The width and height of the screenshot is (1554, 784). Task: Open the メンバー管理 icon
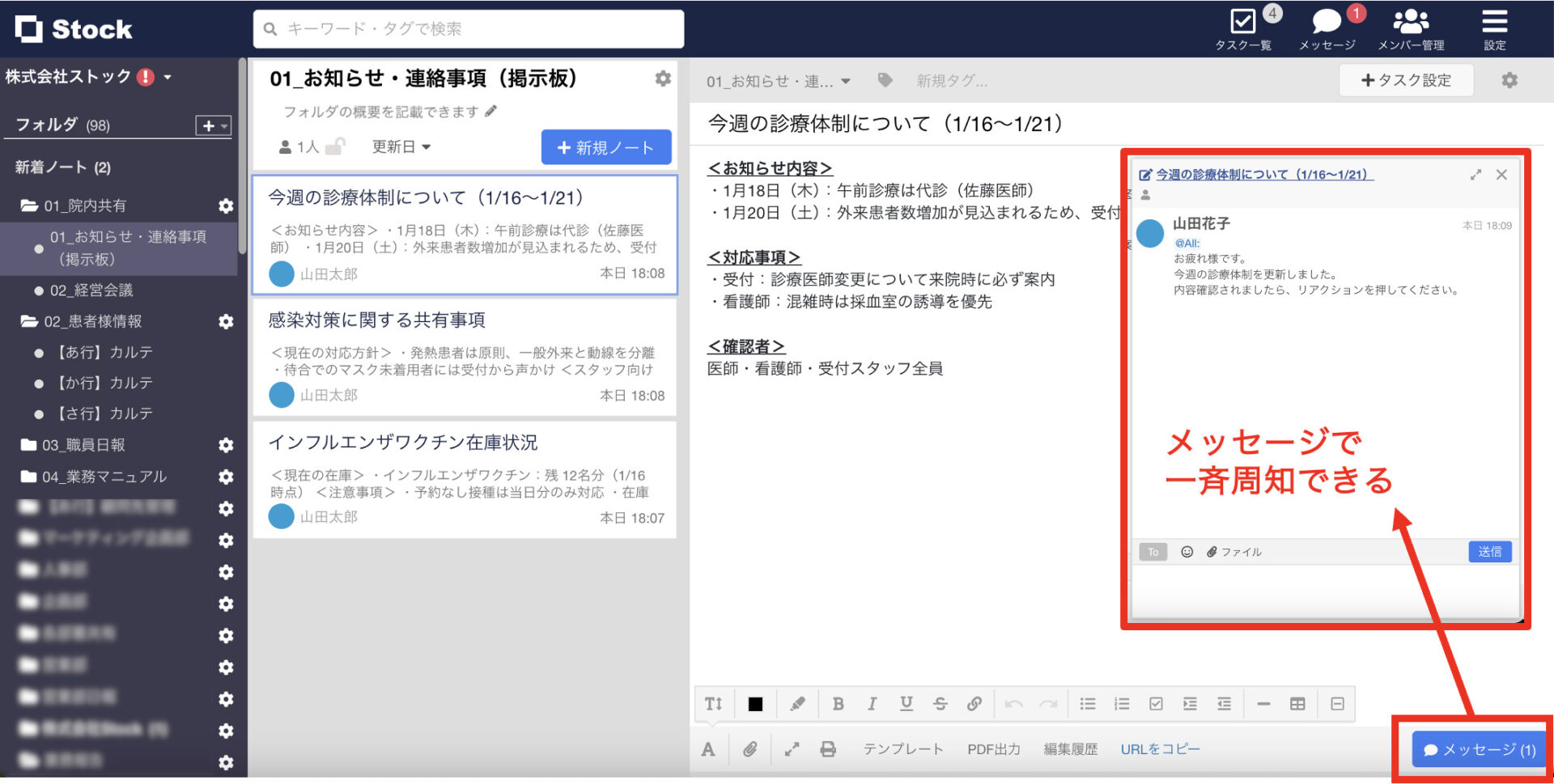click(1410, 22)
